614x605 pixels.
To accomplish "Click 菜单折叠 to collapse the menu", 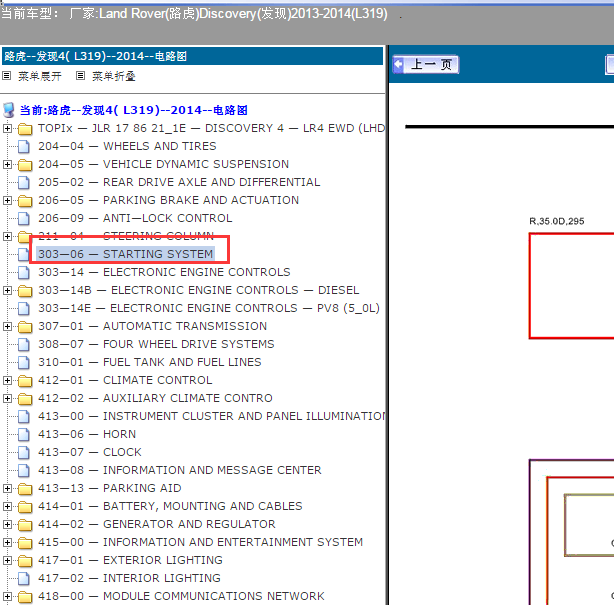I will point(114,76).
